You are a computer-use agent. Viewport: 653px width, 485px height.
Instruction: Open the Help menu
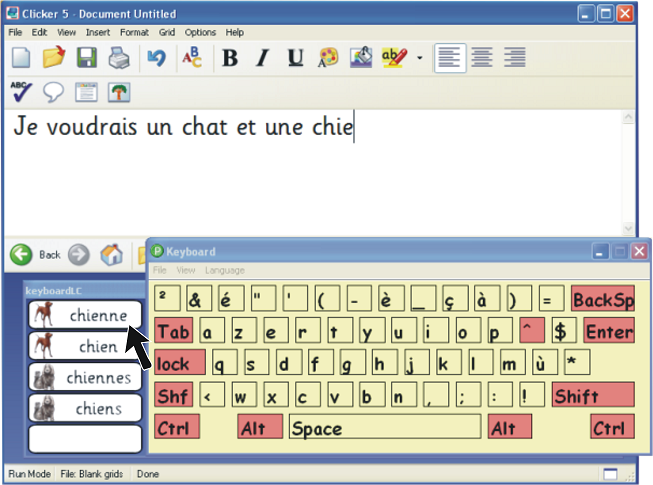[x=234, y=32]
